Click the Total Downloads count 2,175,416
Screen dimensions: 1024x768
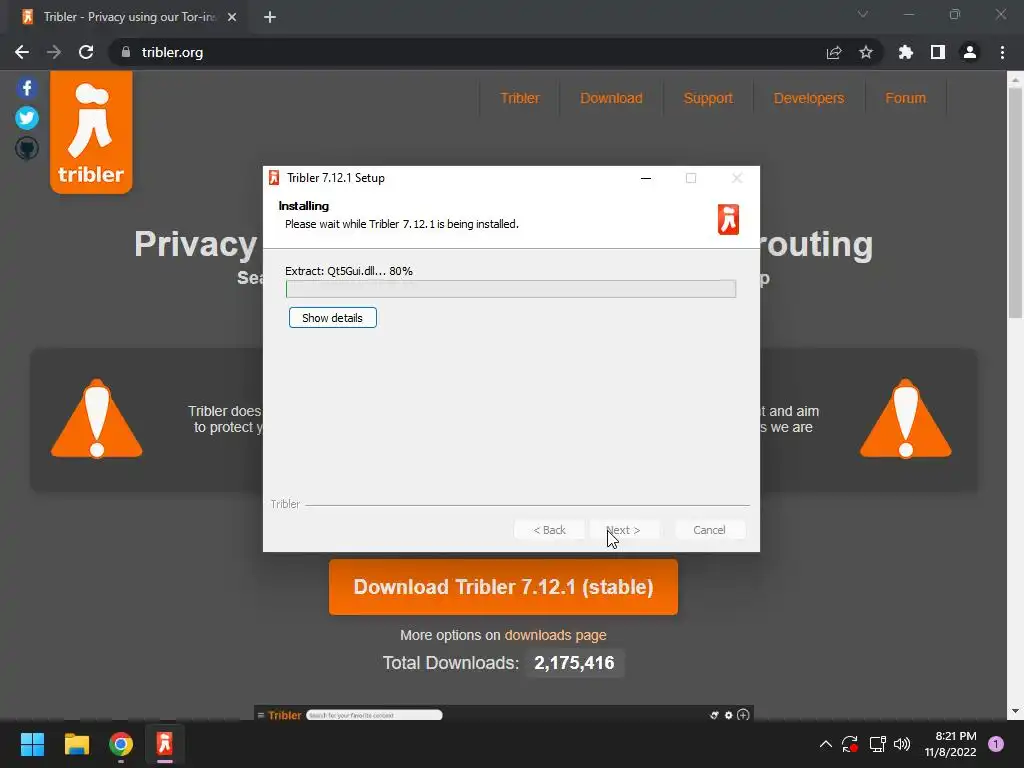point(574,663)
